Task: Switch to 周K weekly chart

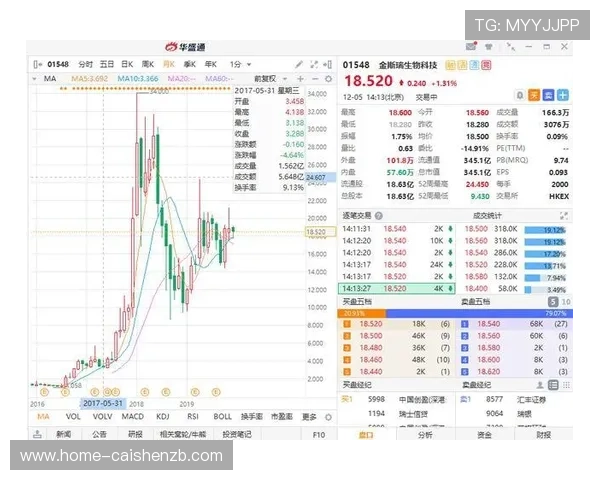Action: click(x=148, y=64)
